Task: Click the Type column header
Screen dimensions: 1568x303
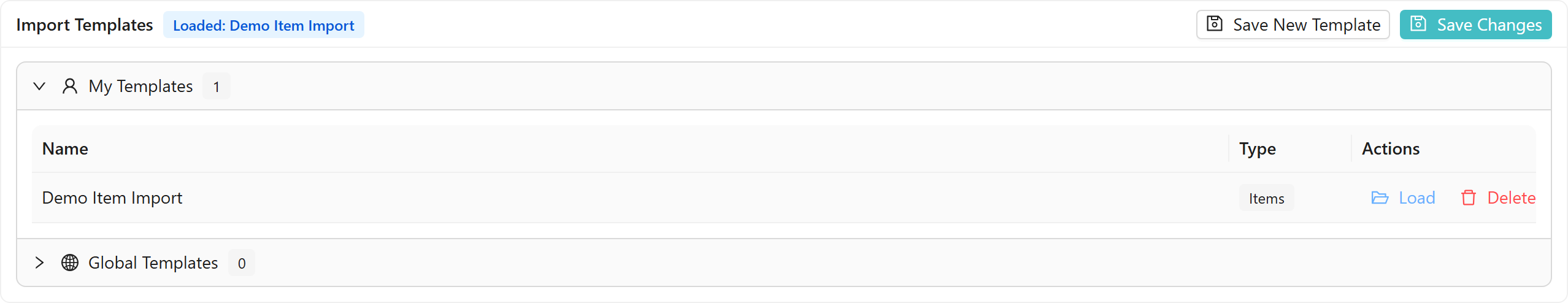Action: click(x=1257, y=148)
